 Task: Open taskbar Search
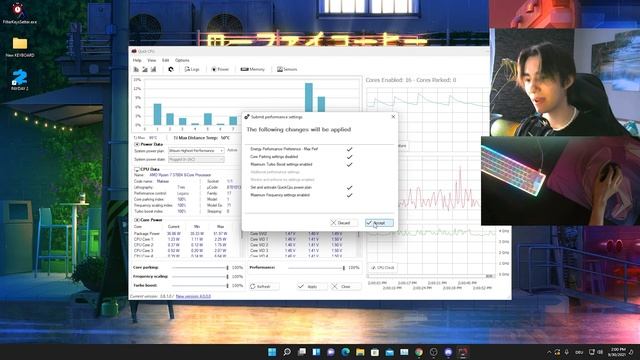(287, 352)
